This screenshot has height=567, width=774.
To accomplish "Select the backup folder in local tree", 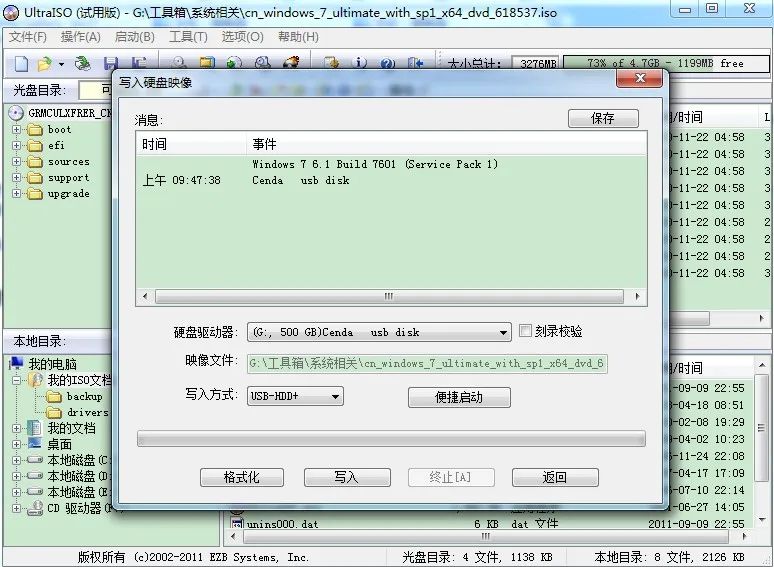I will [x=84, y=397].
